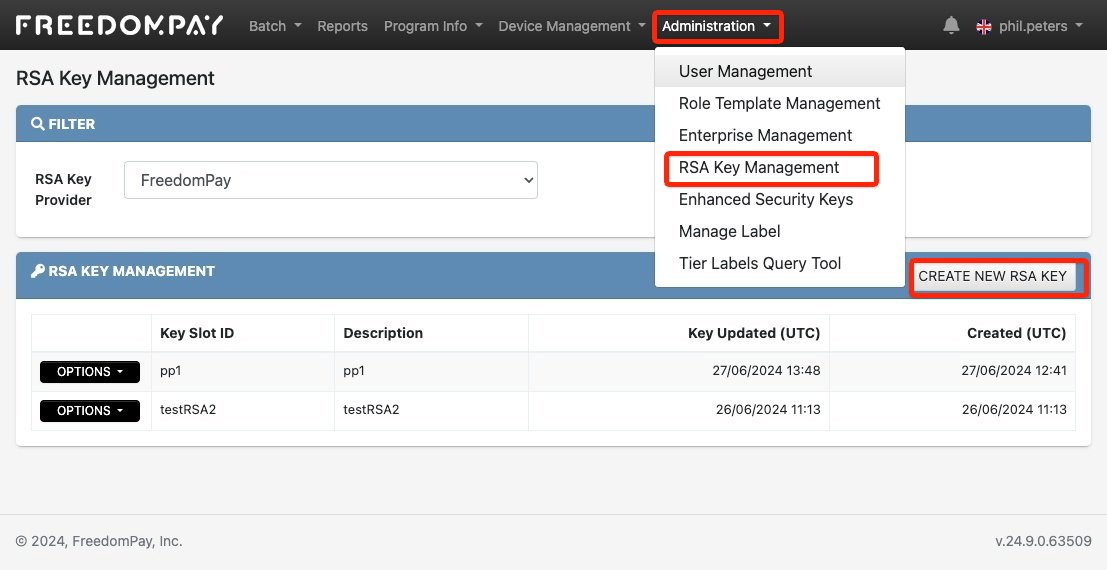1107x570 pixels.
Task: Click the key icon in panel header
Action: (37, 271)
